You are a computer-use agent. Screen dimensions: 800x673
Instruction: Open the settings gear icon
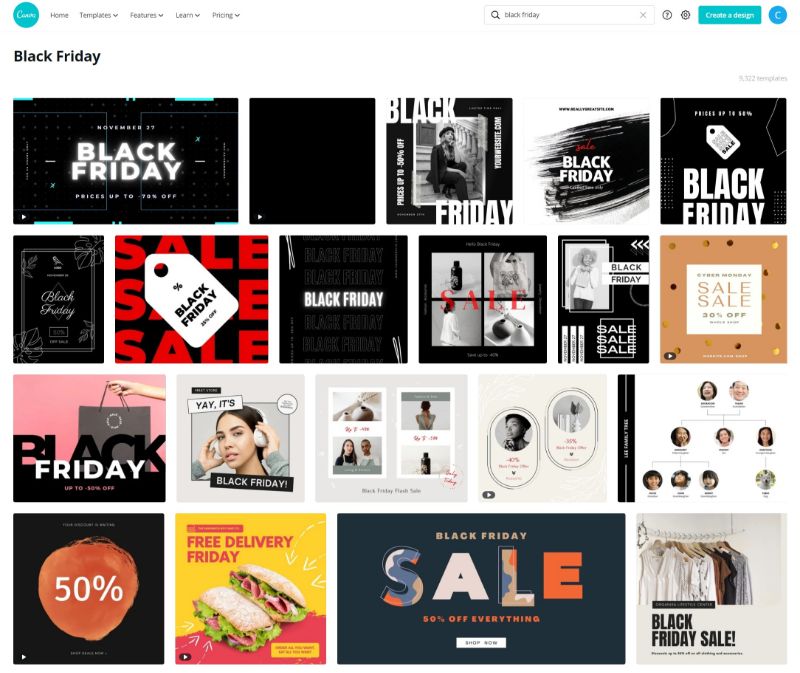pyautogui.click(x=685, y=15)
